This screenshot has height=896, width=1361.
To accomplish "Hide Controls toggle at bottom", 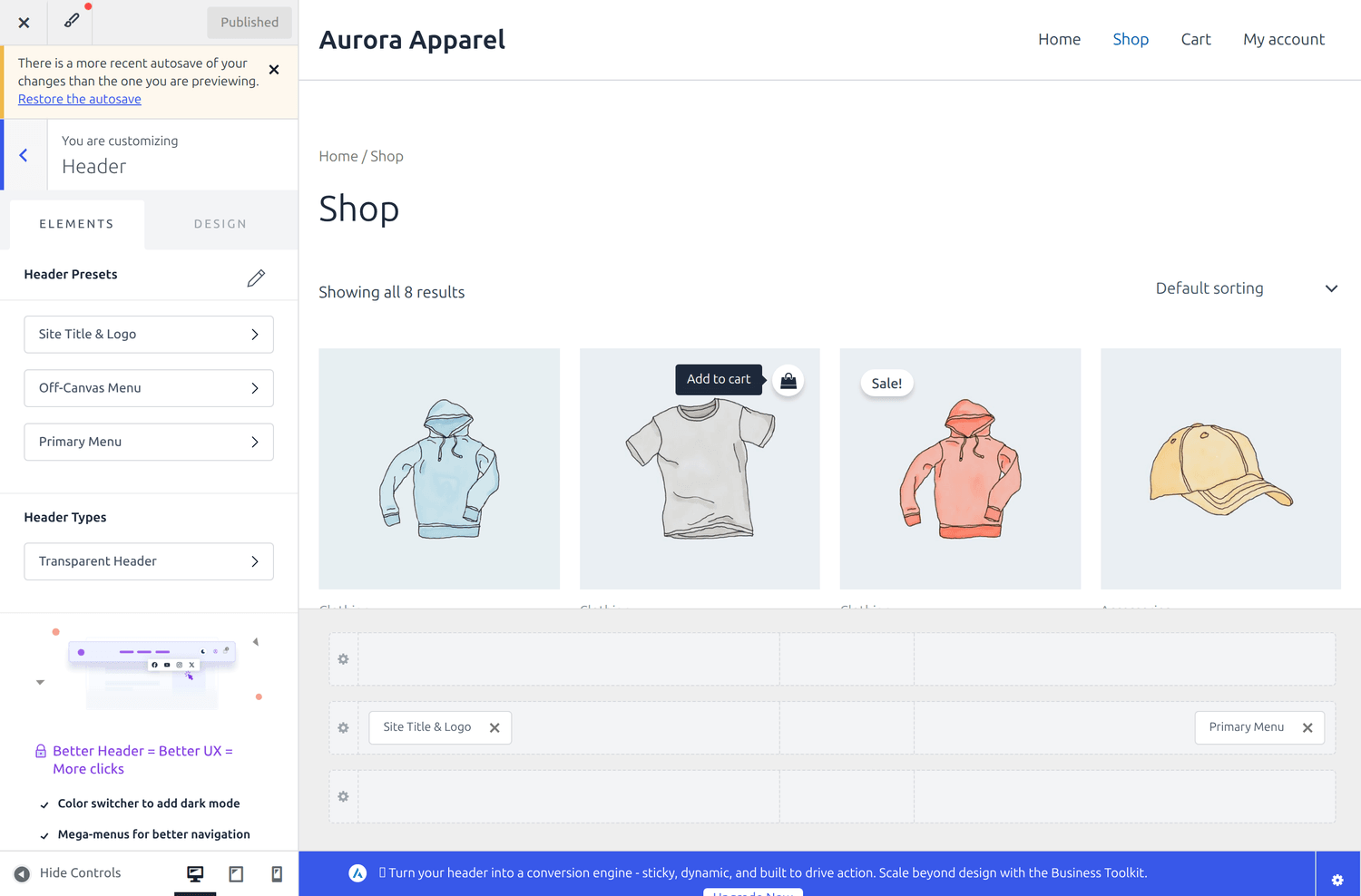I will [67, 873].
